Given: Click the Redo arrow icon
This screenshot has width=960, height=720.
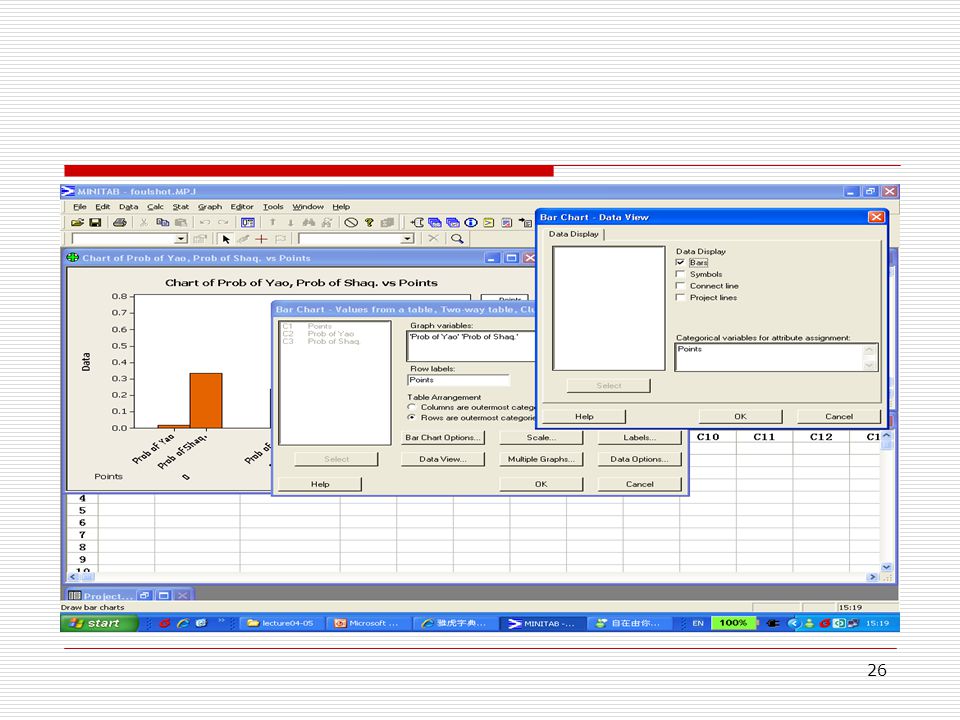Looking at the screenshot, I should pyautogui.click(x=223, y=222).
